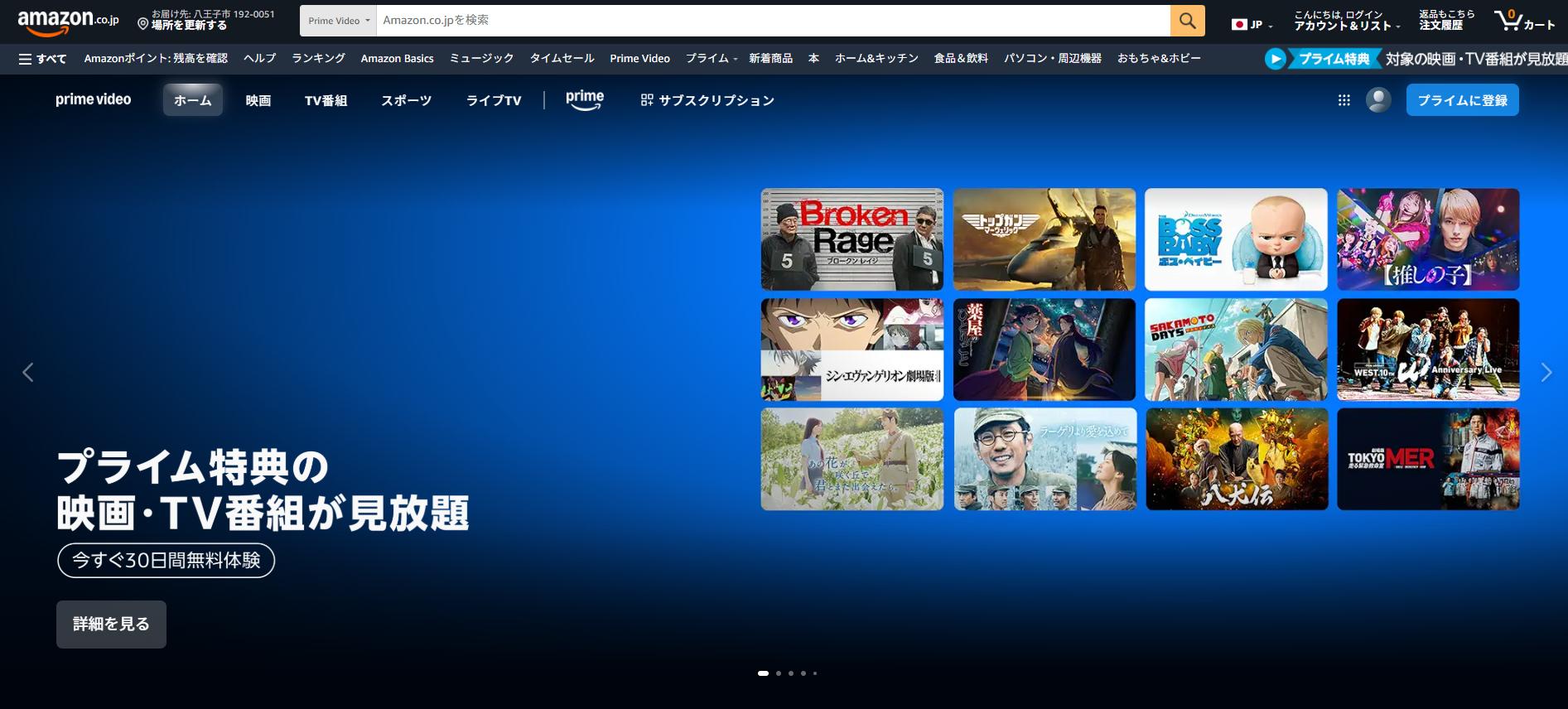
Task: Open 返品もこちら 注文履歴 link
Action: pyautogui.click(x=1446, y=21)
